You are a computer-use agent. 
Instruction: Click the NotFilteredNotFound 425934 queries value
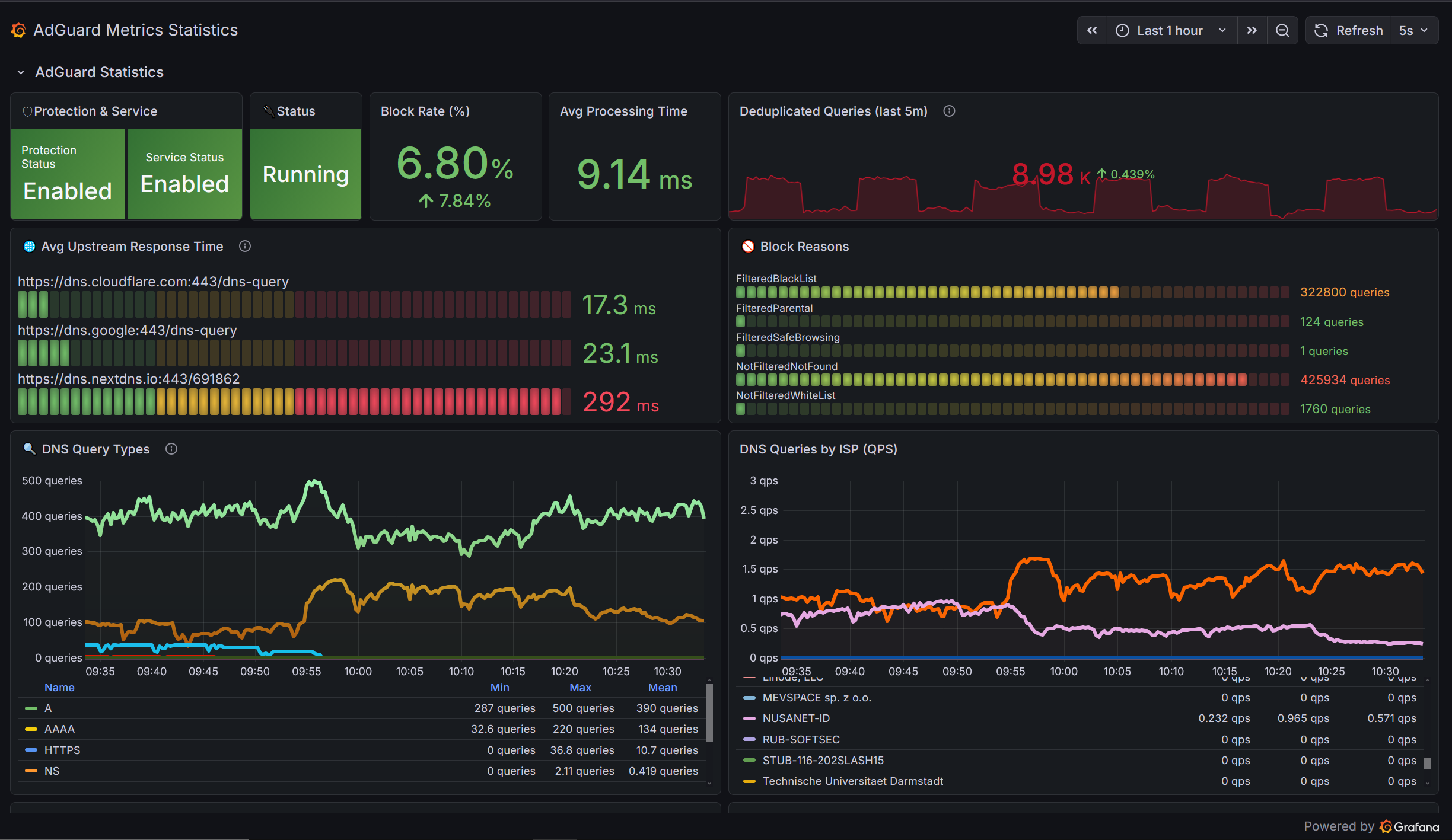tap(1345, 380)
